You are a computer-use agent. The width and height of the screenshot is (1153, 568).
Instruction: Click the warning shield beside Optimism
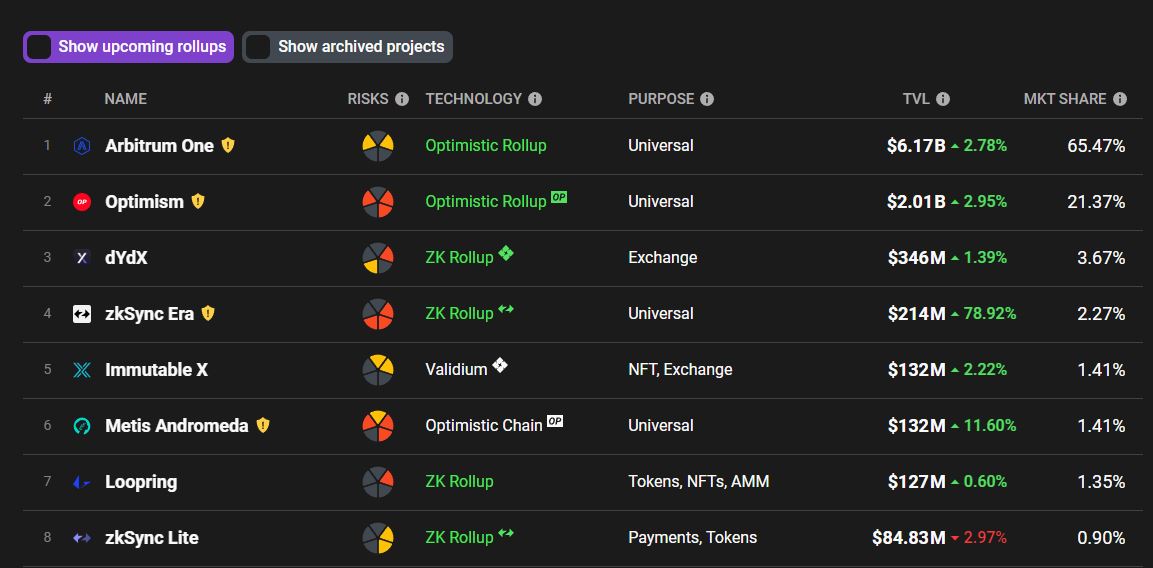198,201
